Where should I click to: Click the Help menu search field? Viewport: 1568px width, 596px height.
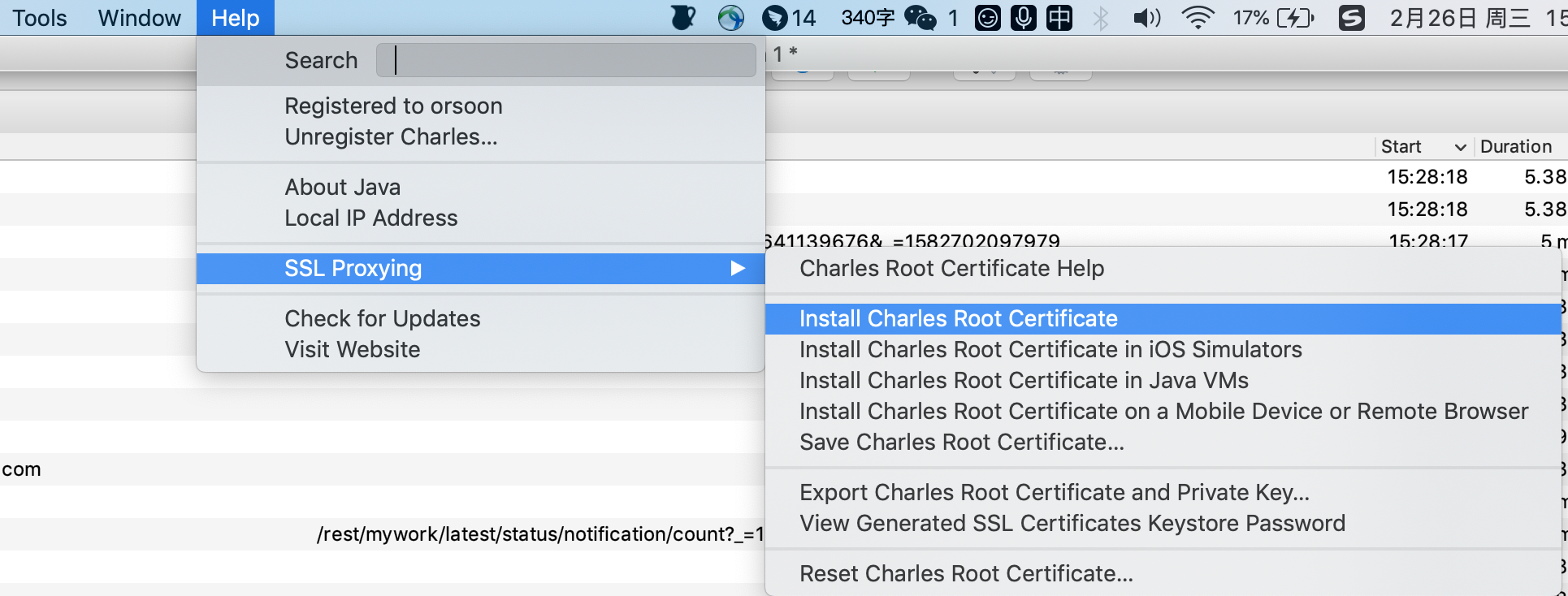(566, 60)
